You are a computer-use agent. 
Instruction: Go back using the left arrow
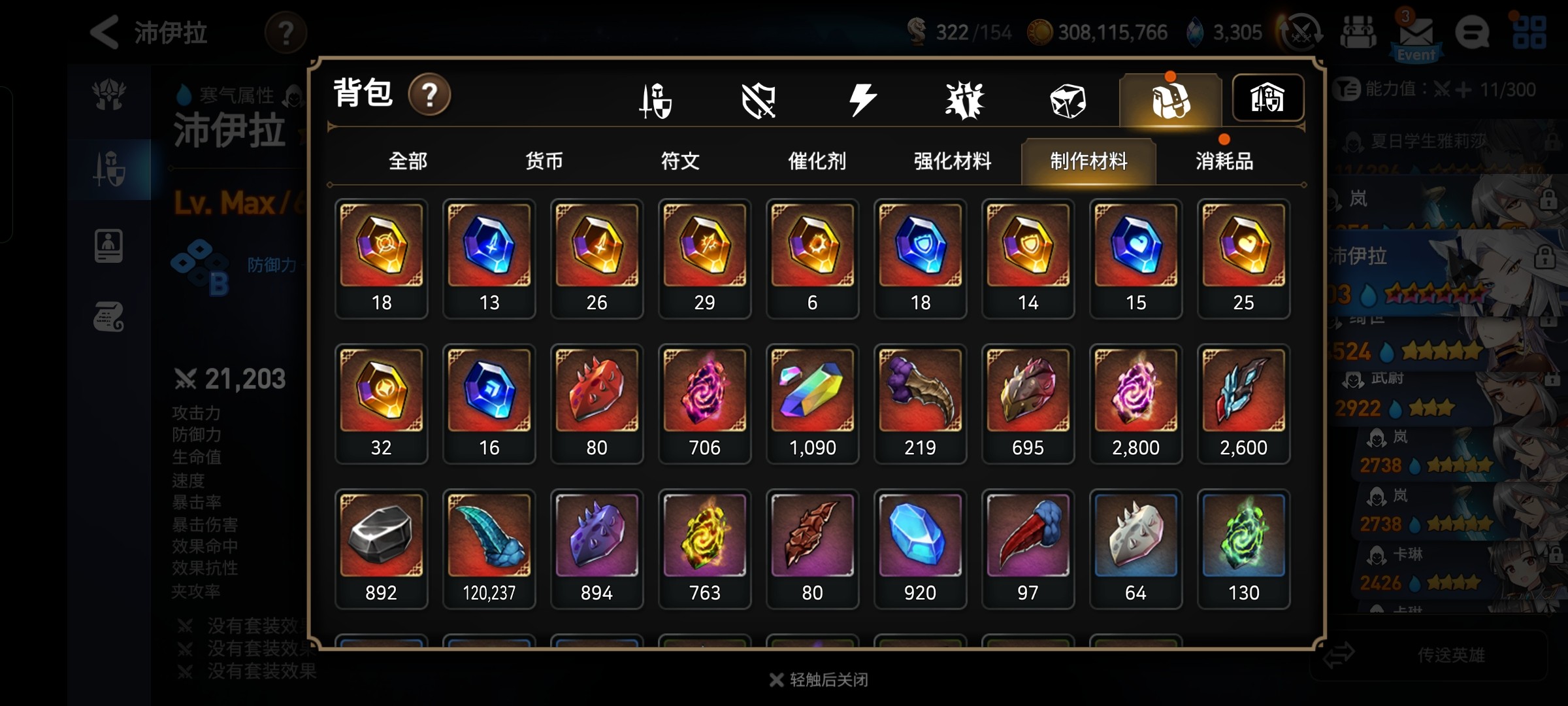pos(105,32)
